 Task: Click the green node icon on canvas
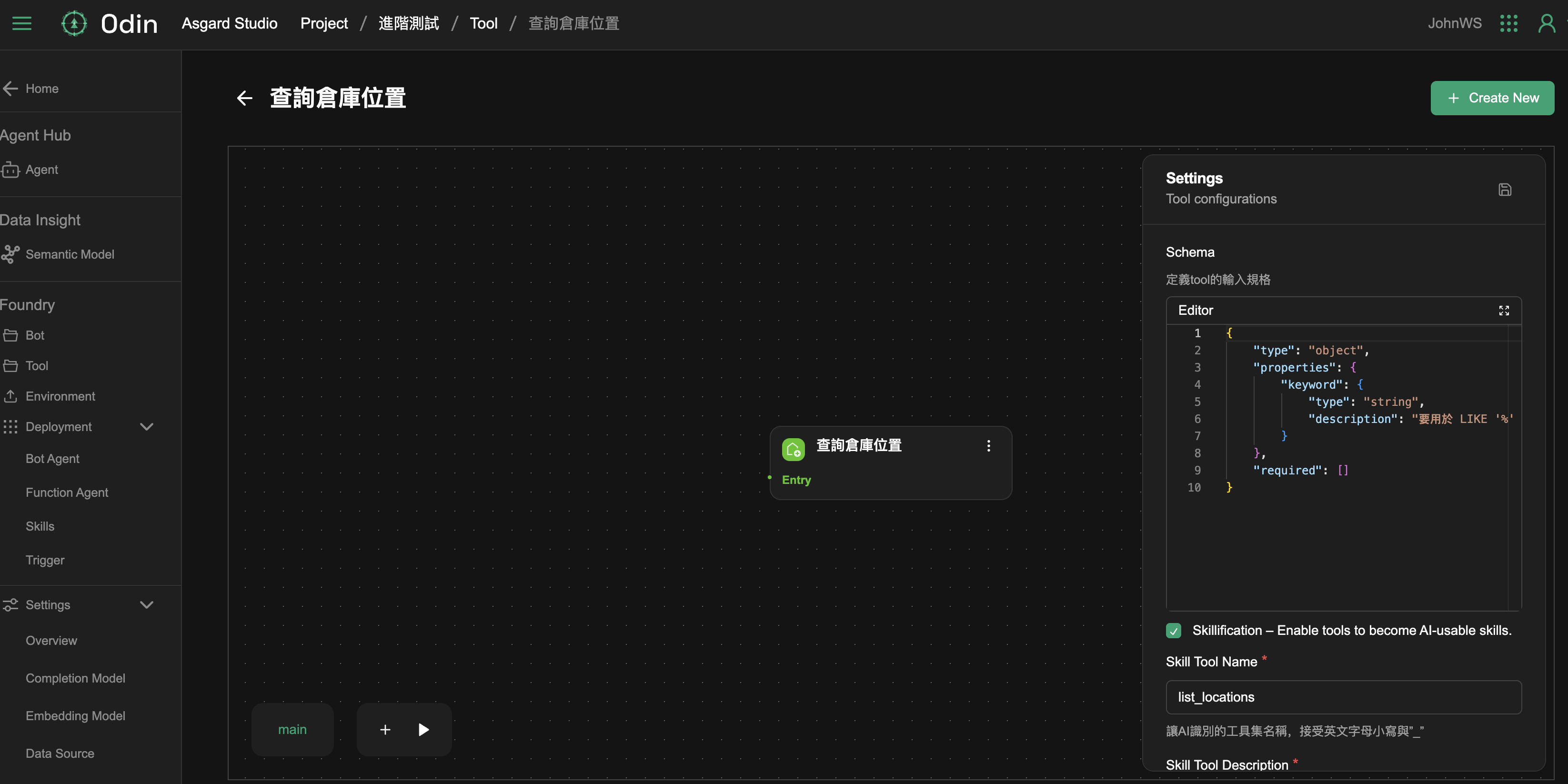tap(793, 449)
